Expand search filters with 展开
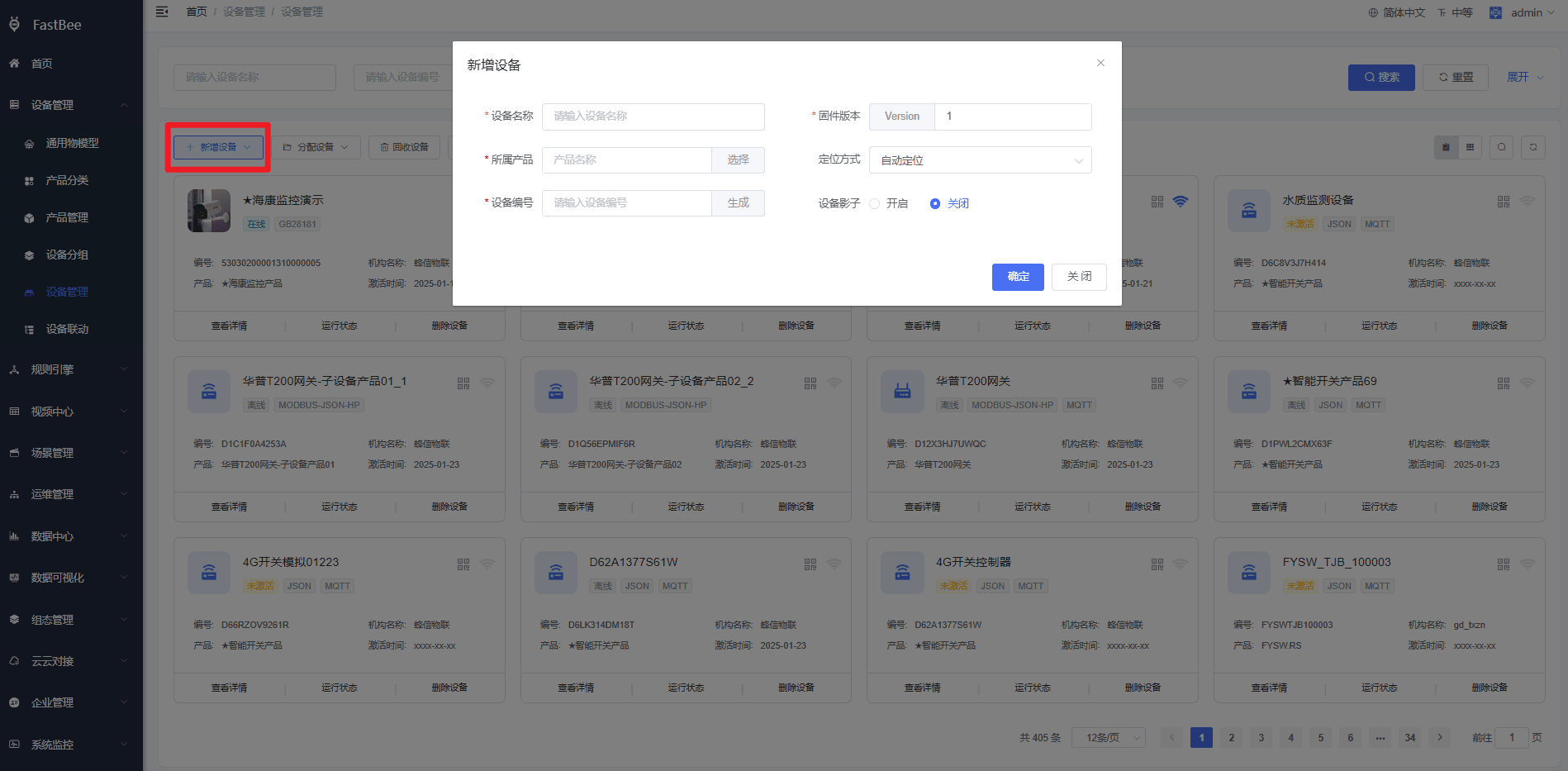This screenshot has width=1568, height=771. coord(1526,77)
